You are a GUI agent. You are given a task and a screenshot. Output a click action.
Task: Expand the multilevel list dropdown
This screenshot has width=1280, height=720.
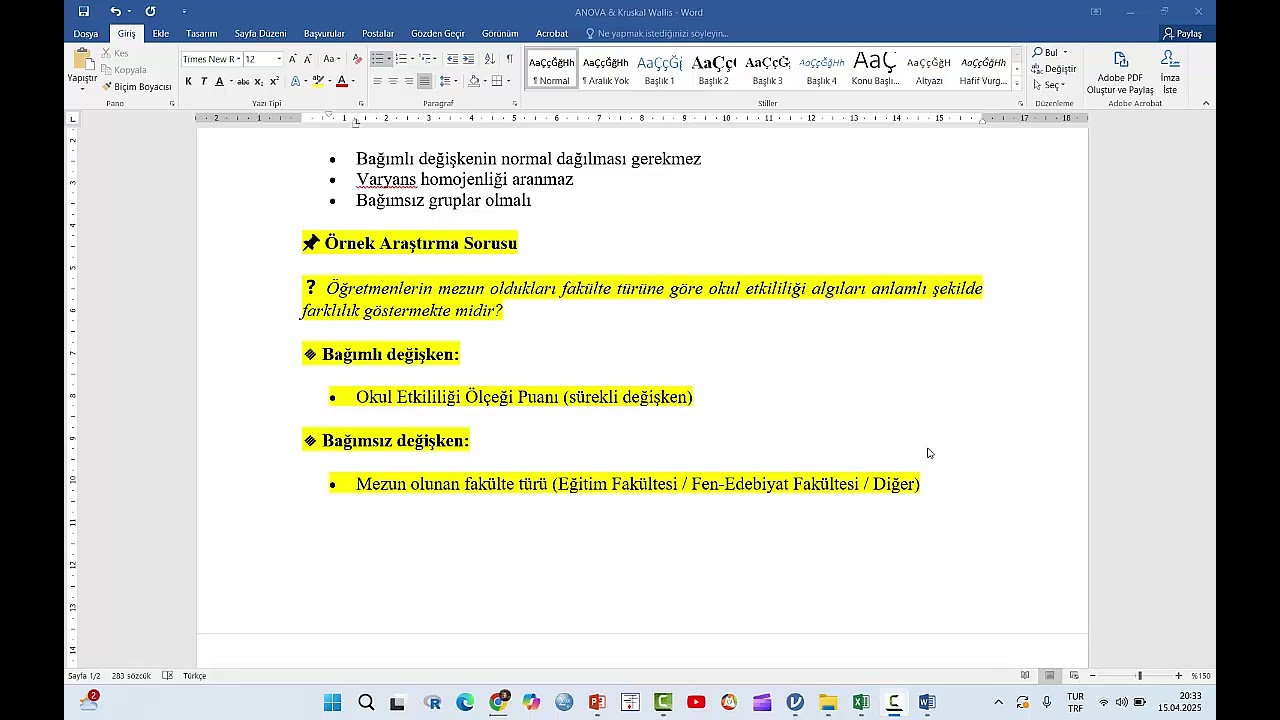[x=436, y=59]
